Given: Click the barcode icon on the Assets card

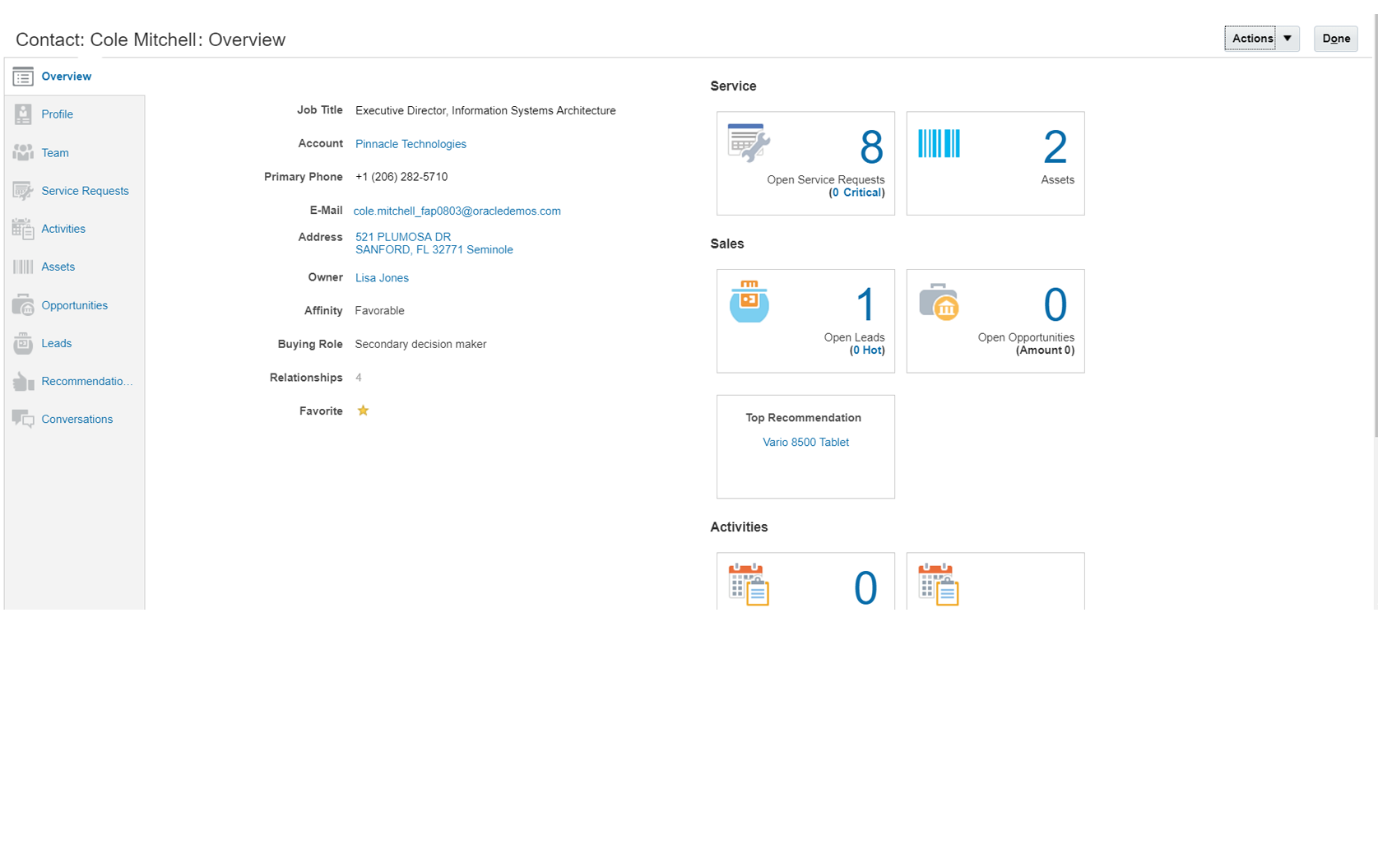Looking at the screenshot, I should (x=939, y=143).
